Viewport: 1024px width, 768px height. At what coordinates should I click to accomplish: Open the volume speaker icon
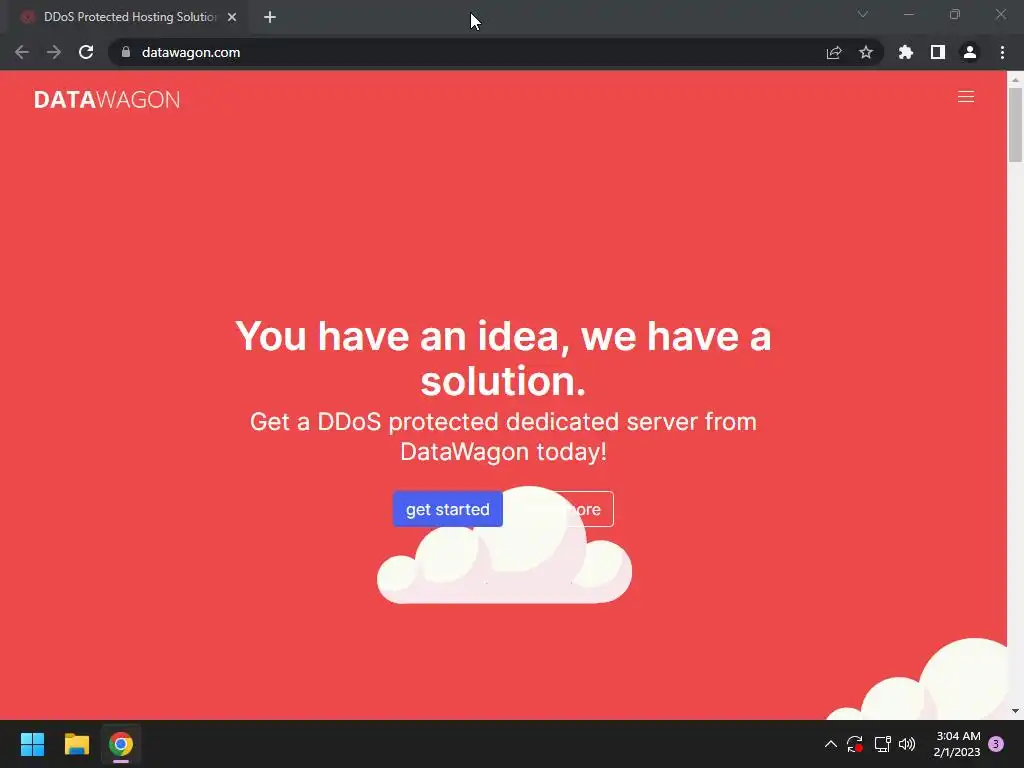tap(907, 744)
